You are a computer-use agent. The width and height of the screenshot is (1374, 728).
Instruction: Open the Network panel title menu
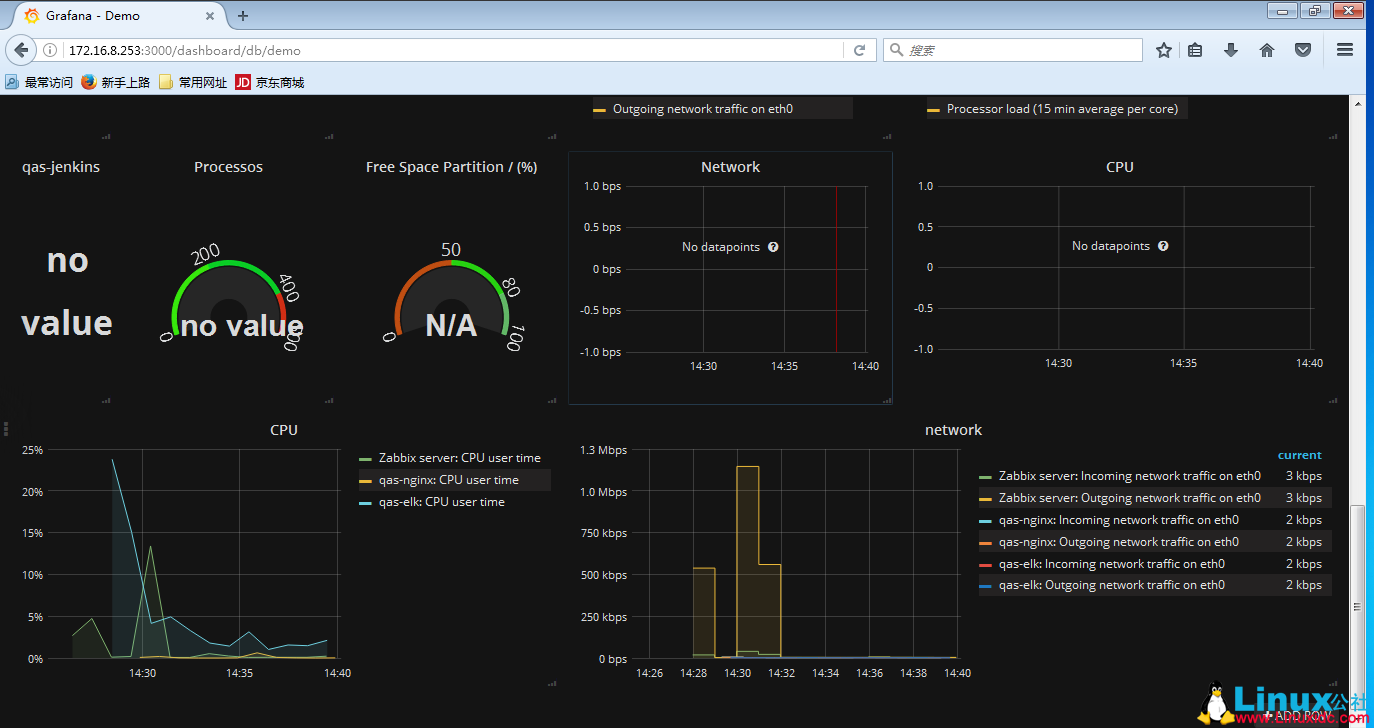pos(730,166)
